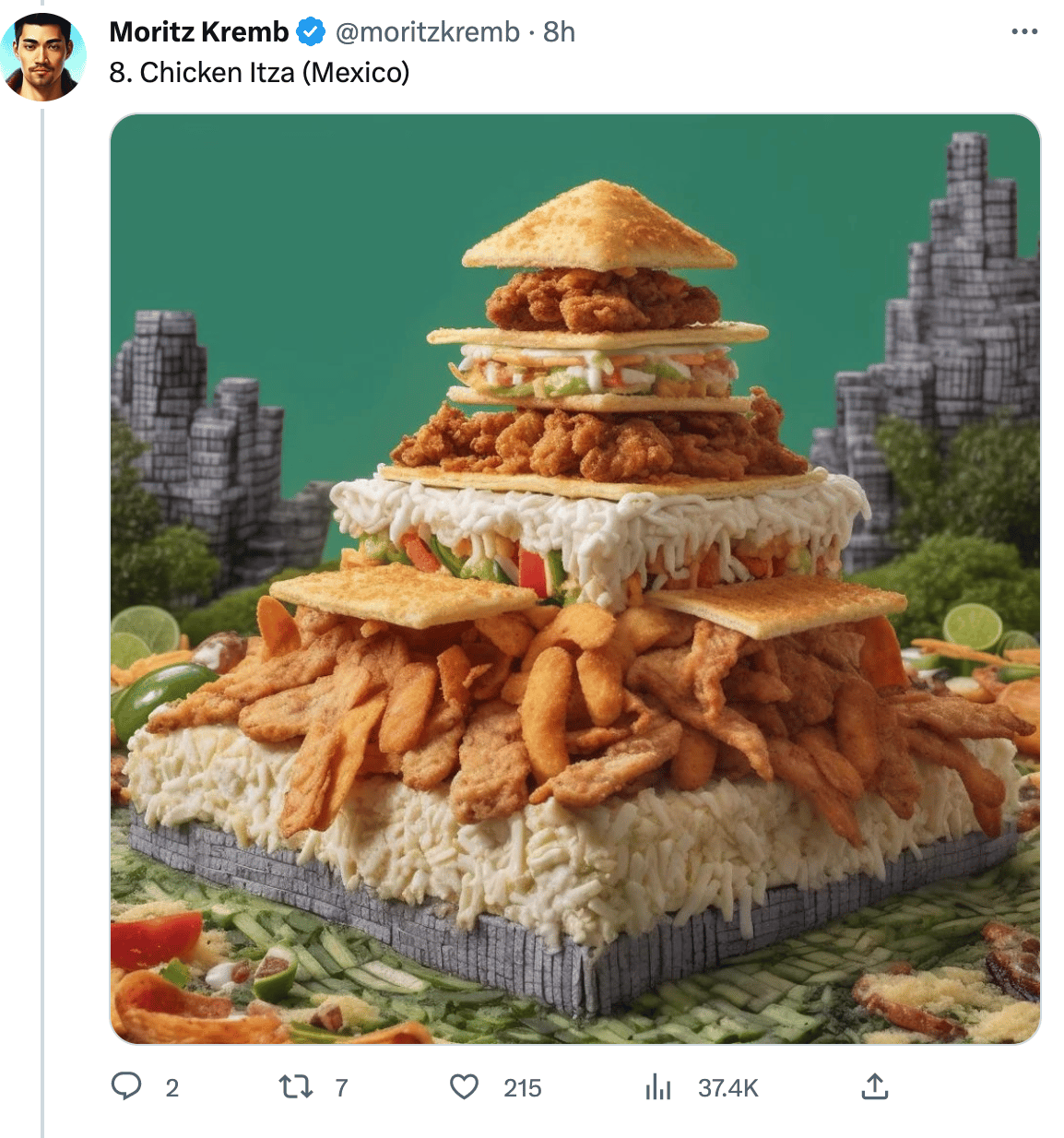Image resolution: width=1064 pixels, height=1138 pixels.
Task: Click the retweet count showing 7
Action: click(341, 1088)
